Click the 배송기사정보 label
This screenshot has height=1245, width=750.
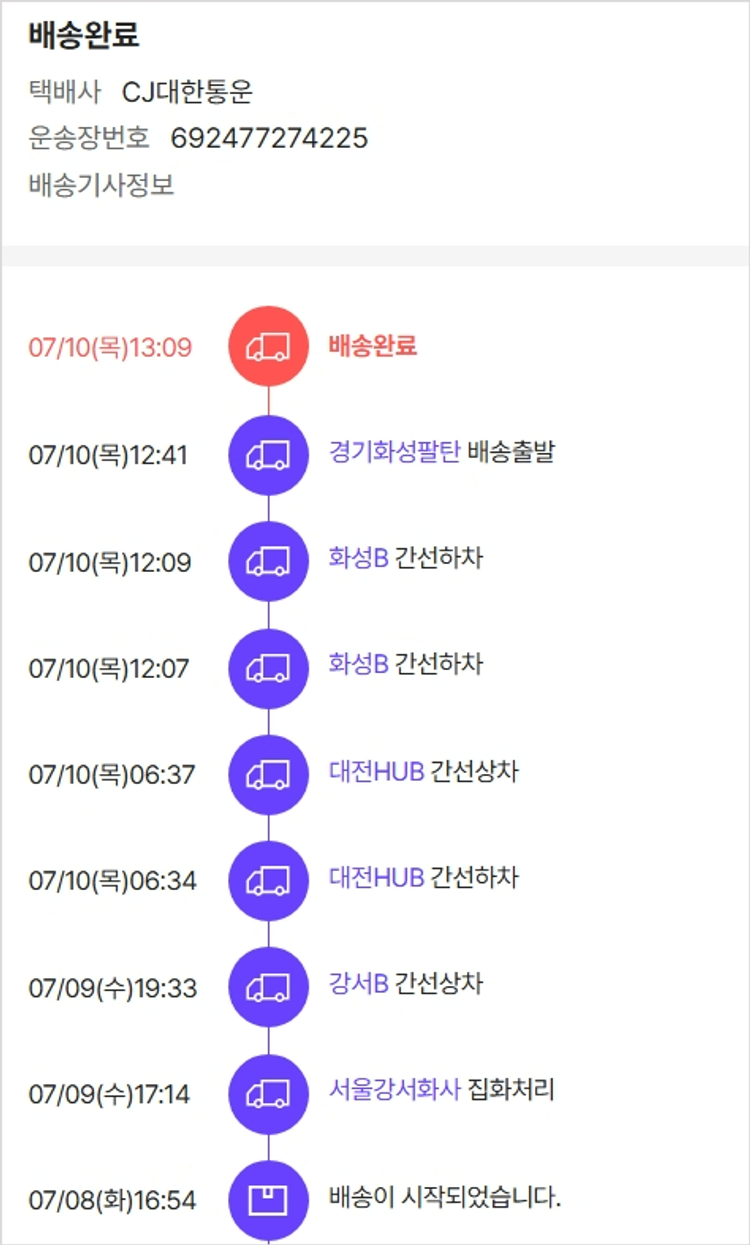point(102,185)
